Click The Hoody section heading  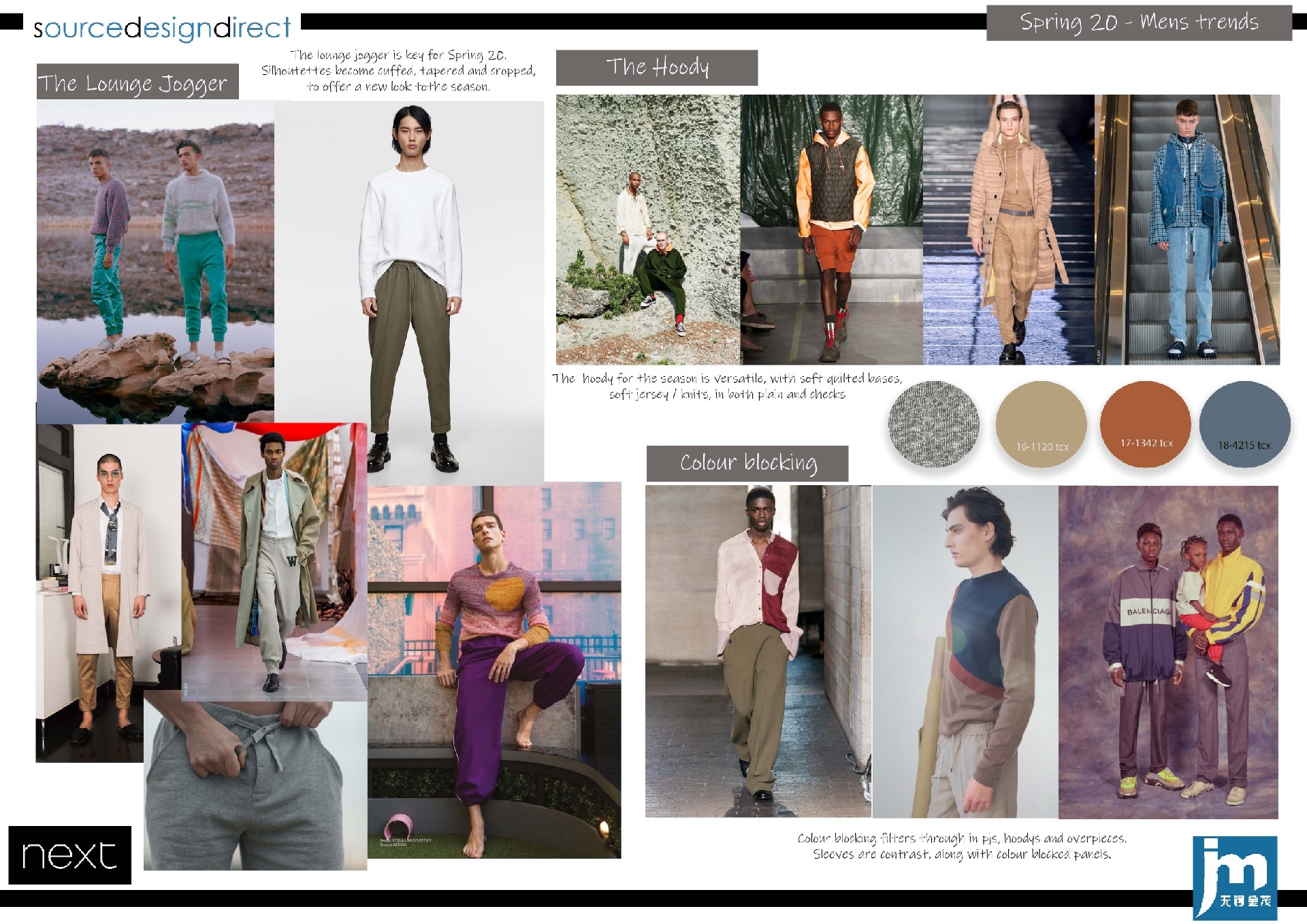(x=656, y=67)
